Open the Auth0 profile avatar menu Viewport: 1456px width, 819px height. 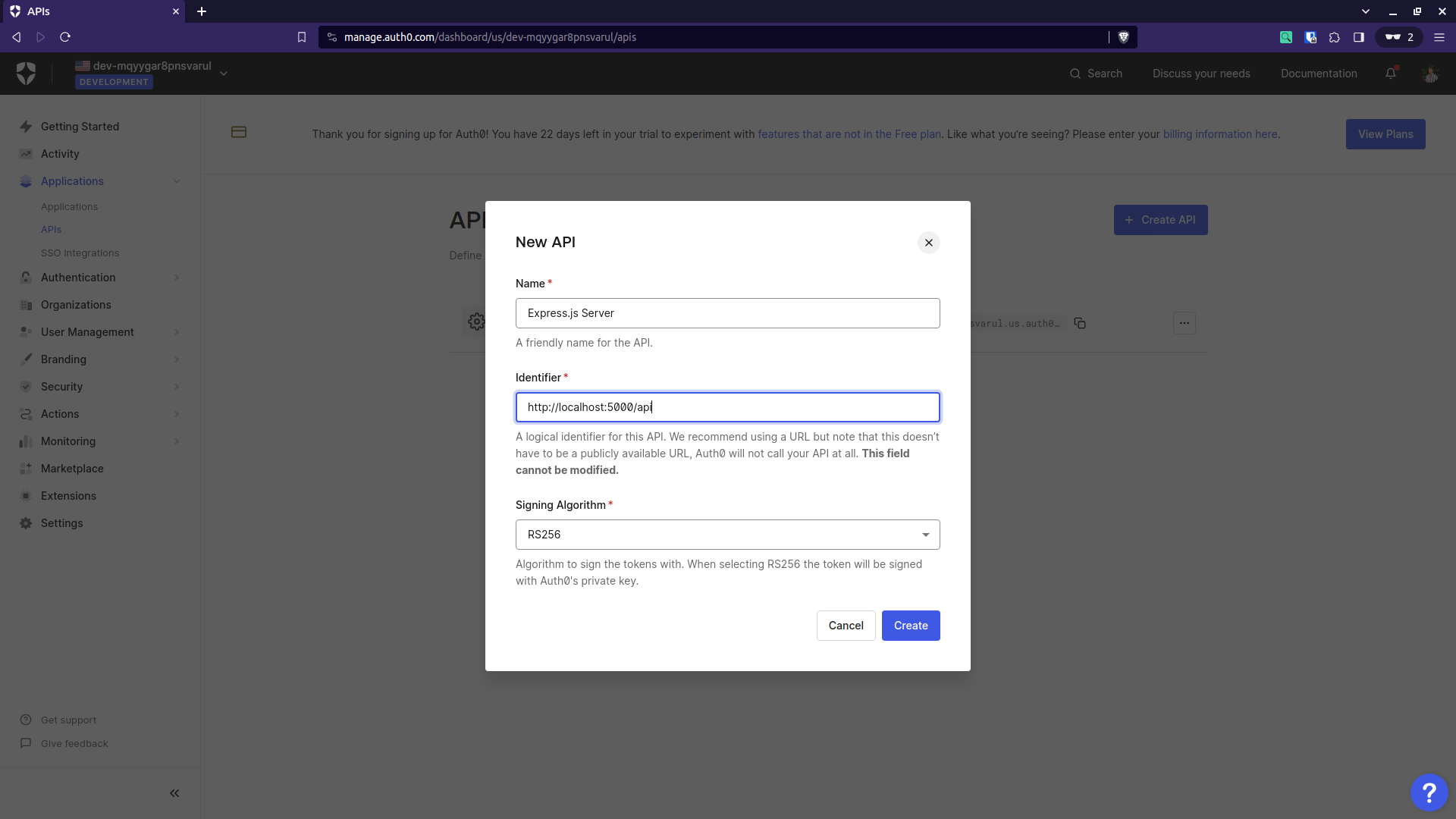click(1431, 74)
